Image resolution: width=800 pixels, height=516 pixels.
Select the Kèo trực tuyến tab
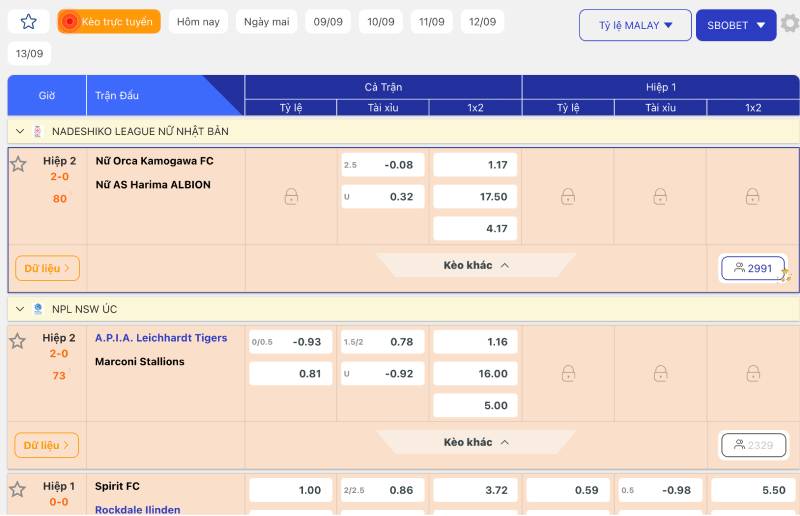pos(109,22)
